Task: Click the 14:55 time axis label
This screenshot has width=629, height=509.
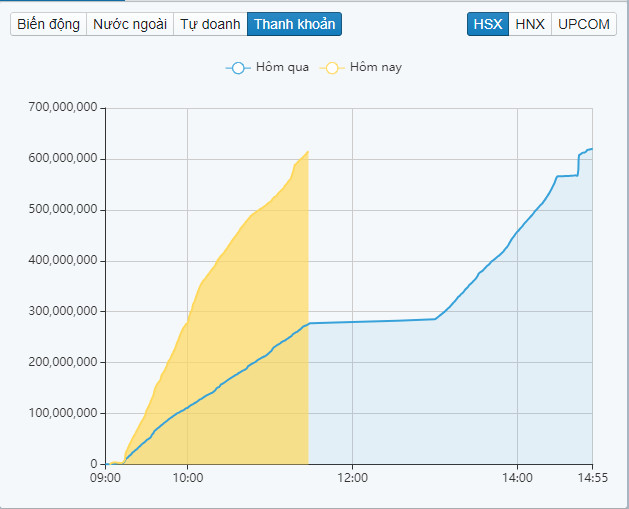Action: [x=592, y=478]
